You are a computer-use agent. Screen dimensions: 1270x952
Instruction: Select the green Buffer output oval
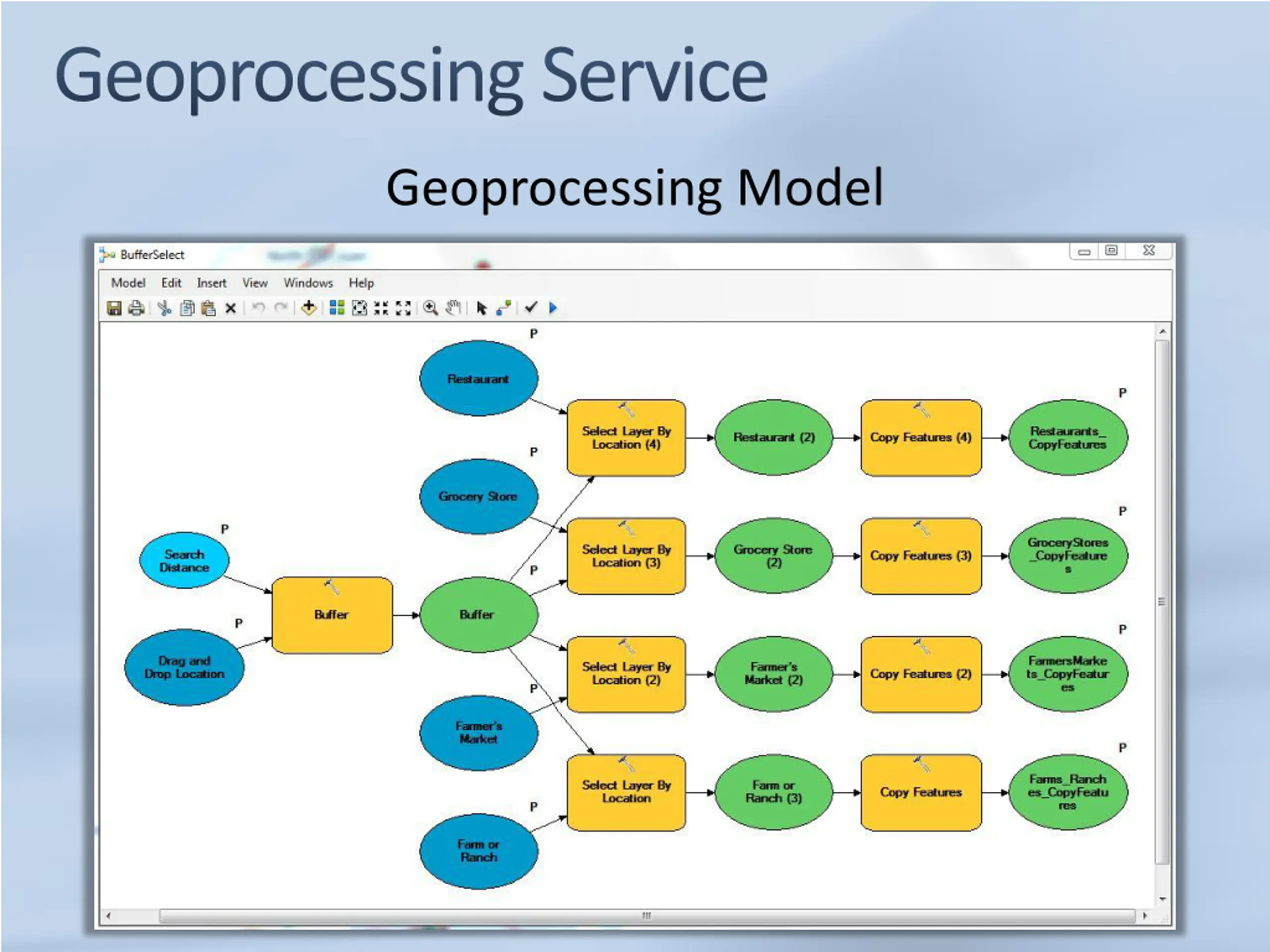point(479,614)
